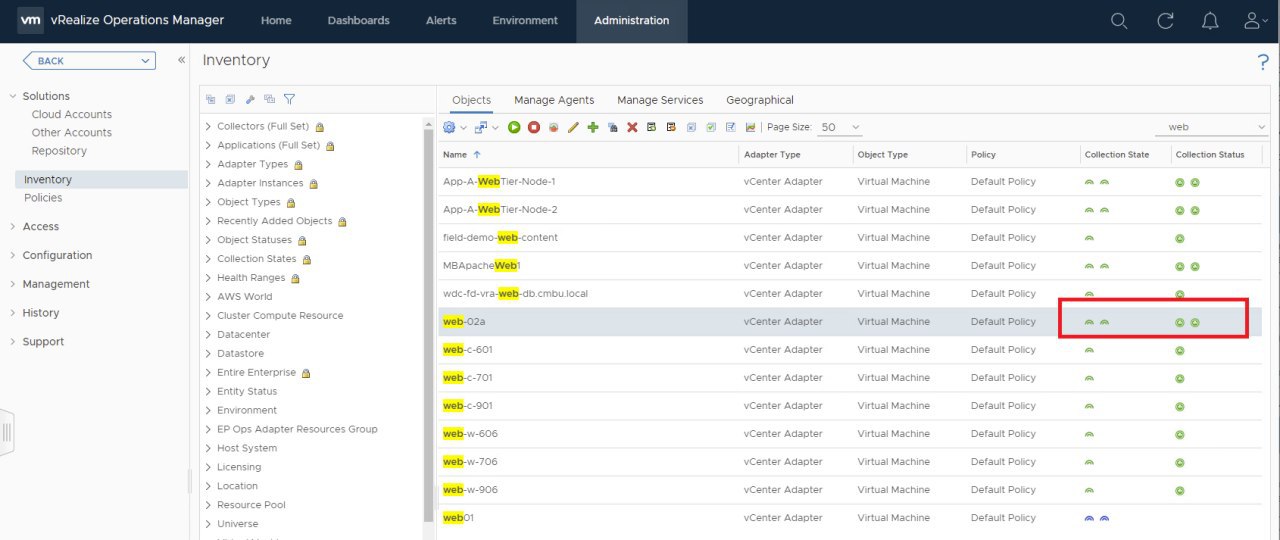Click collection status icon in field-demo-web-content row

click(x=1180, y=238)
